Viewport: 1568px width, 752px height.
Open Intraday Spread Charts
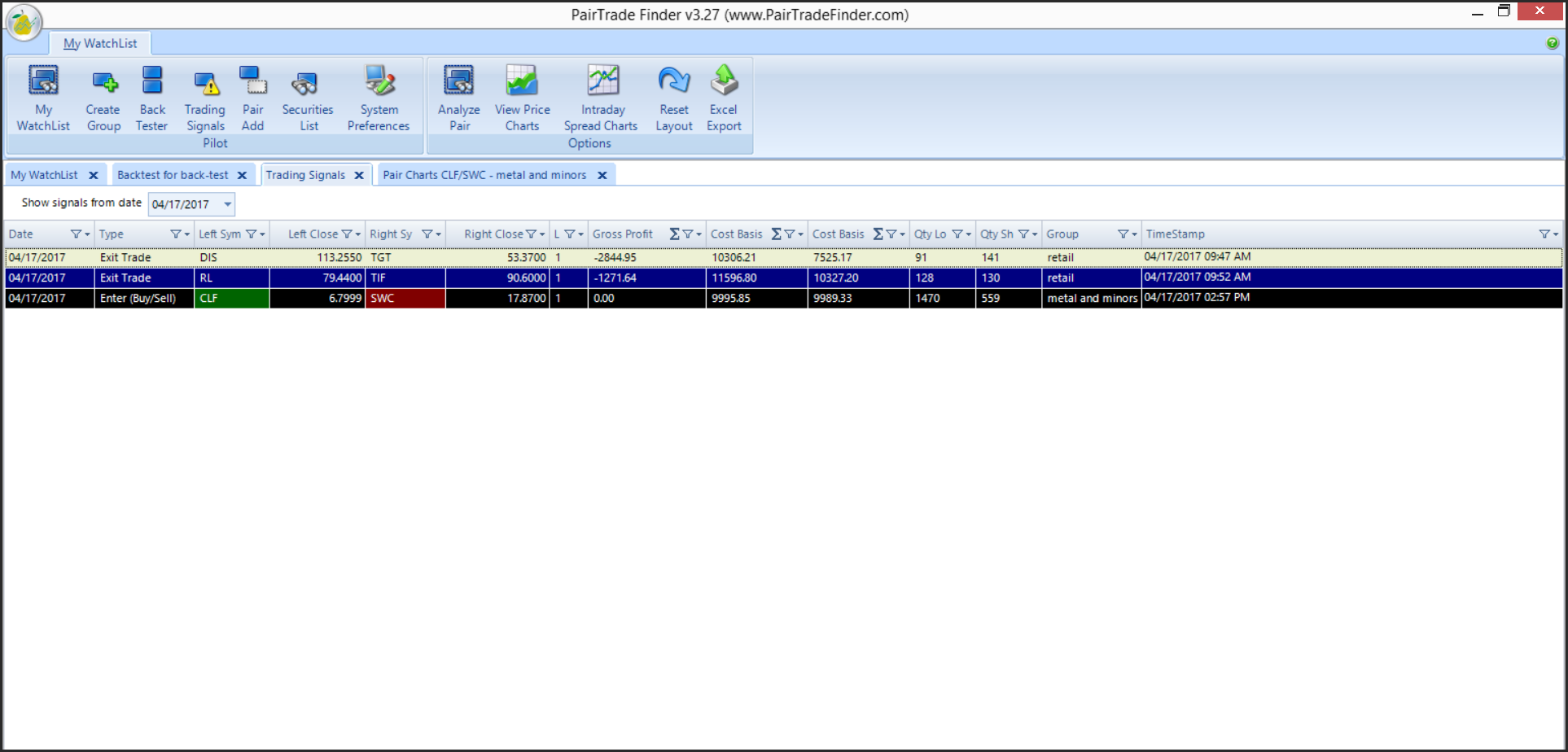coord(602,98)
